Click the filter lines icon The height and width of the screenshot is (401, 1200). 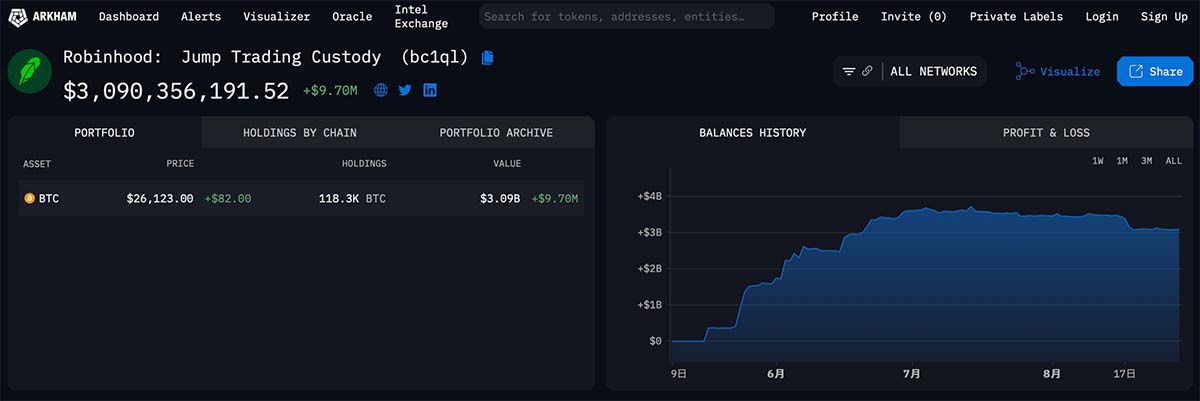(849, 72)
